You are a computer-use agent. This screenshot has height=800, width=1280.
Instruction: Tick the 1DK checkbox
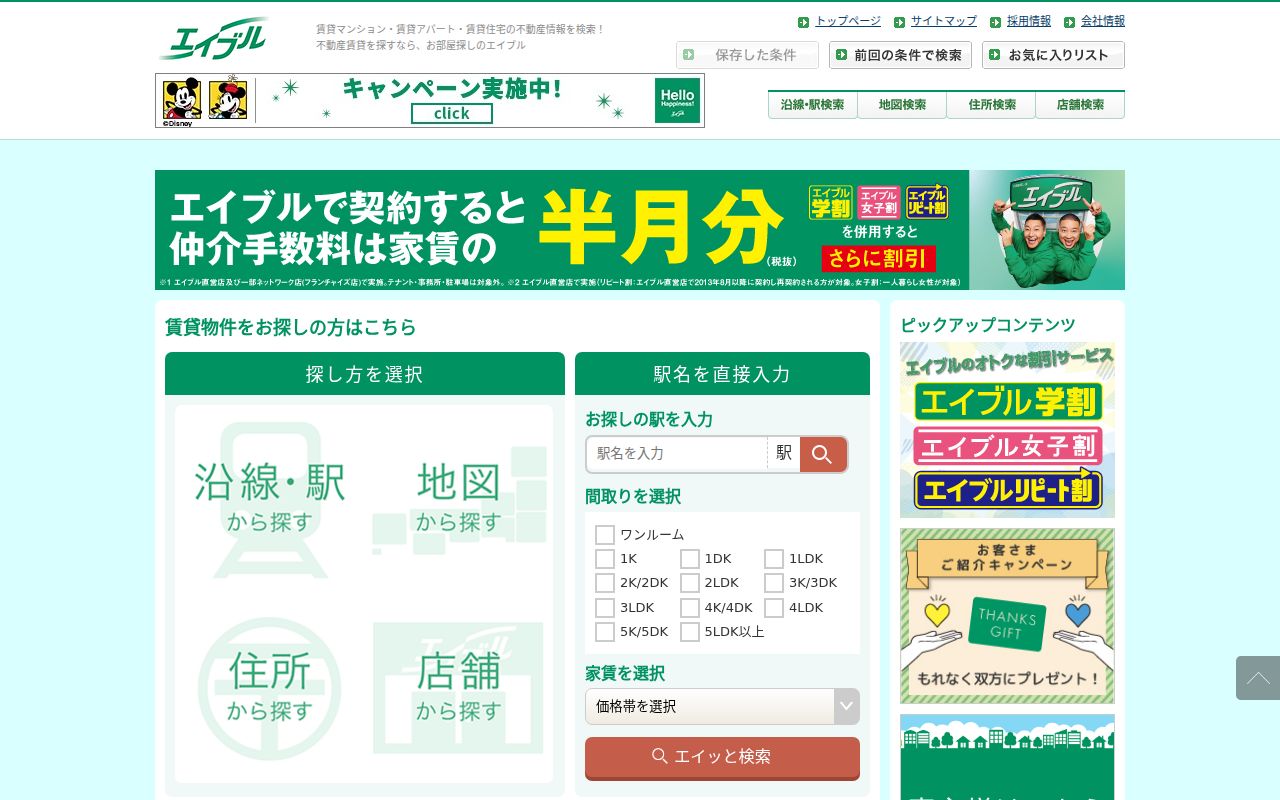pyautogui.click(x=690, y=559)
